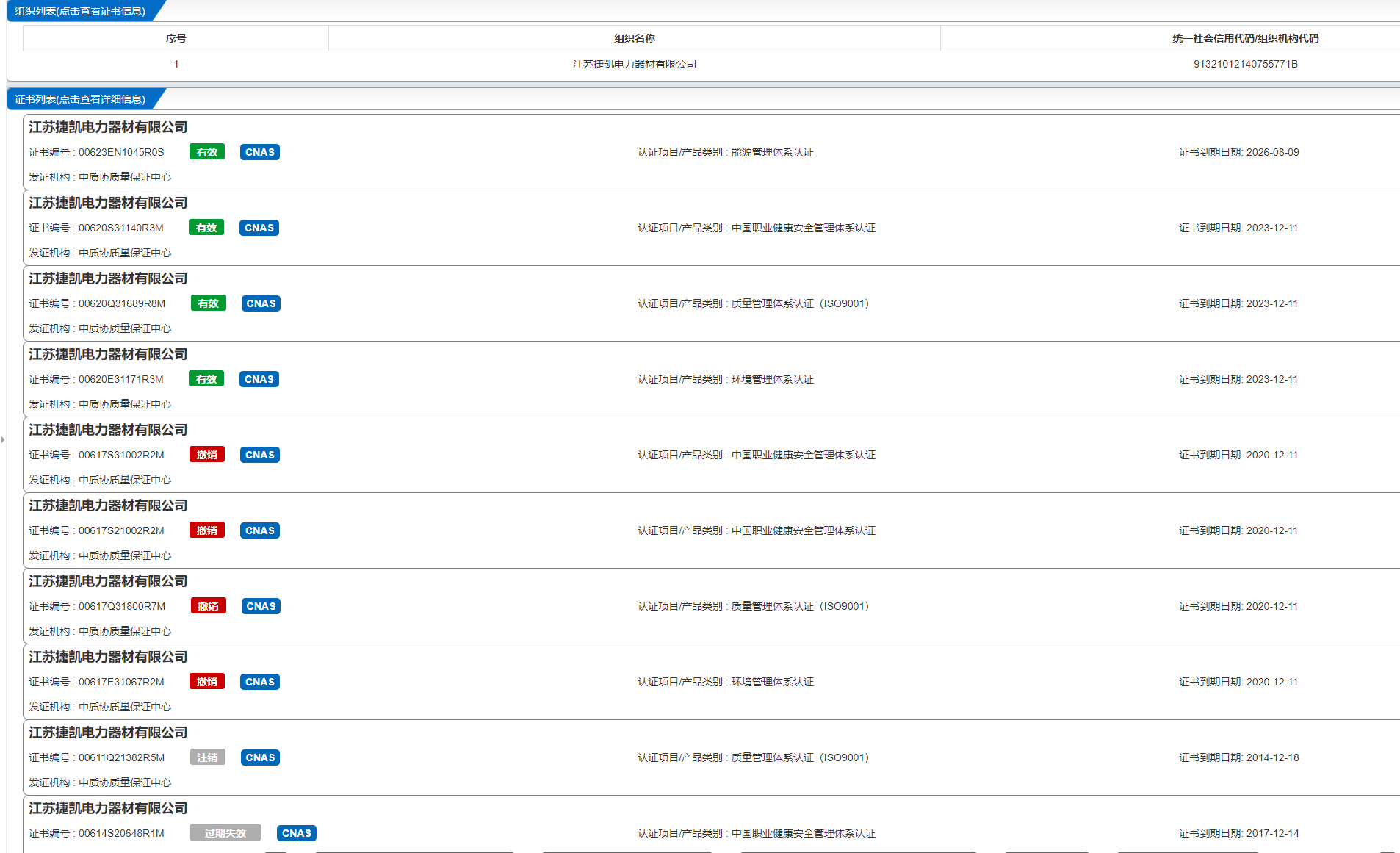
Task: Select the CNAS badge for certificate 00623EN1045R0S
Action: 260,152
